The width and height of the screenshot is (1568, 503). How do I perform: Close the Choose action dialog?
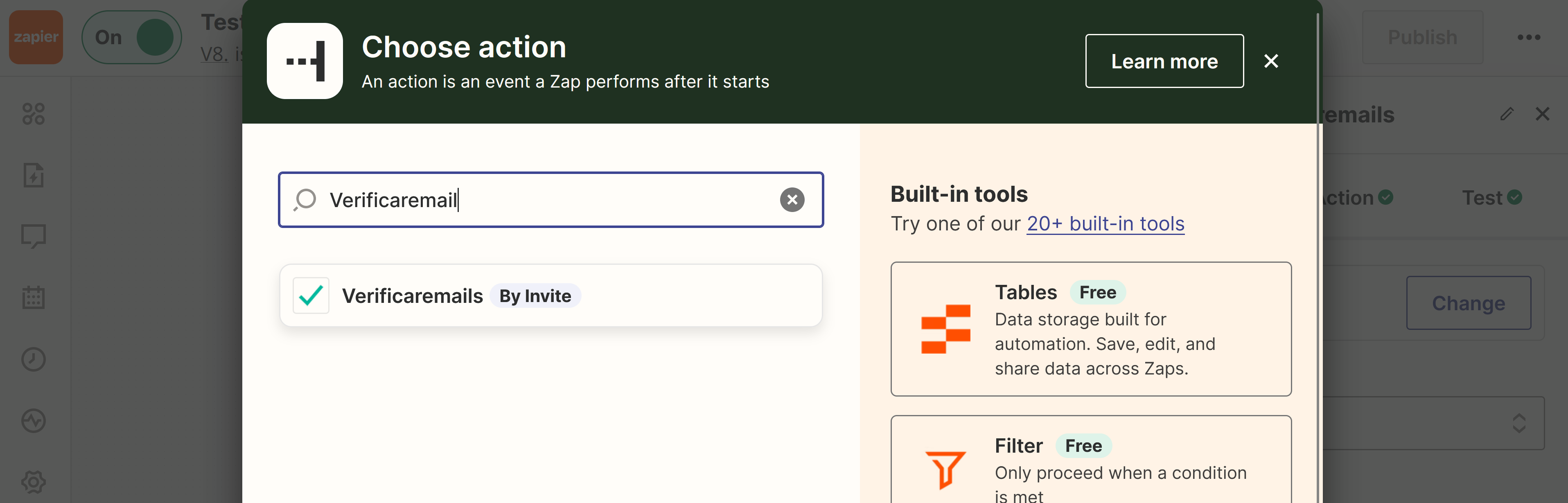click(1271, 61)
